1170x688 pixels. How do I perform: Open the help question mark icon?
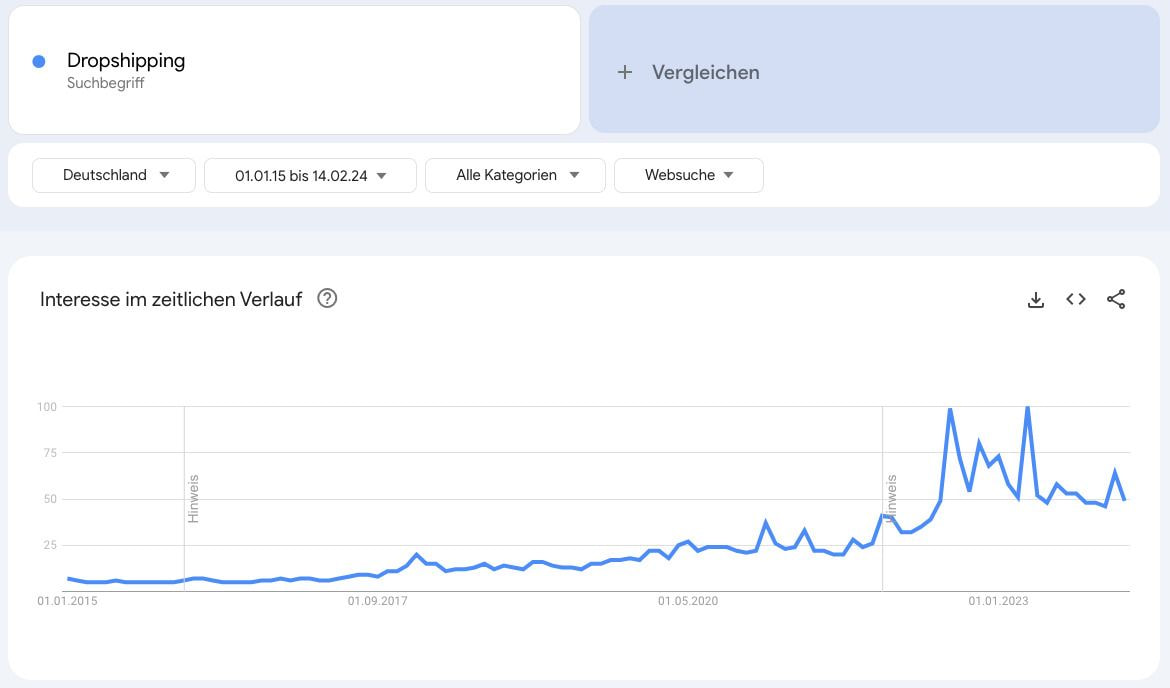[x=327, y=298]
